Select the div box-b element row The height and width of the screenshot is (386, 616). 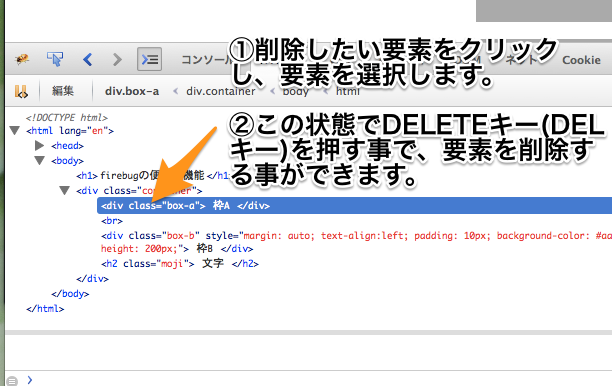356,242
